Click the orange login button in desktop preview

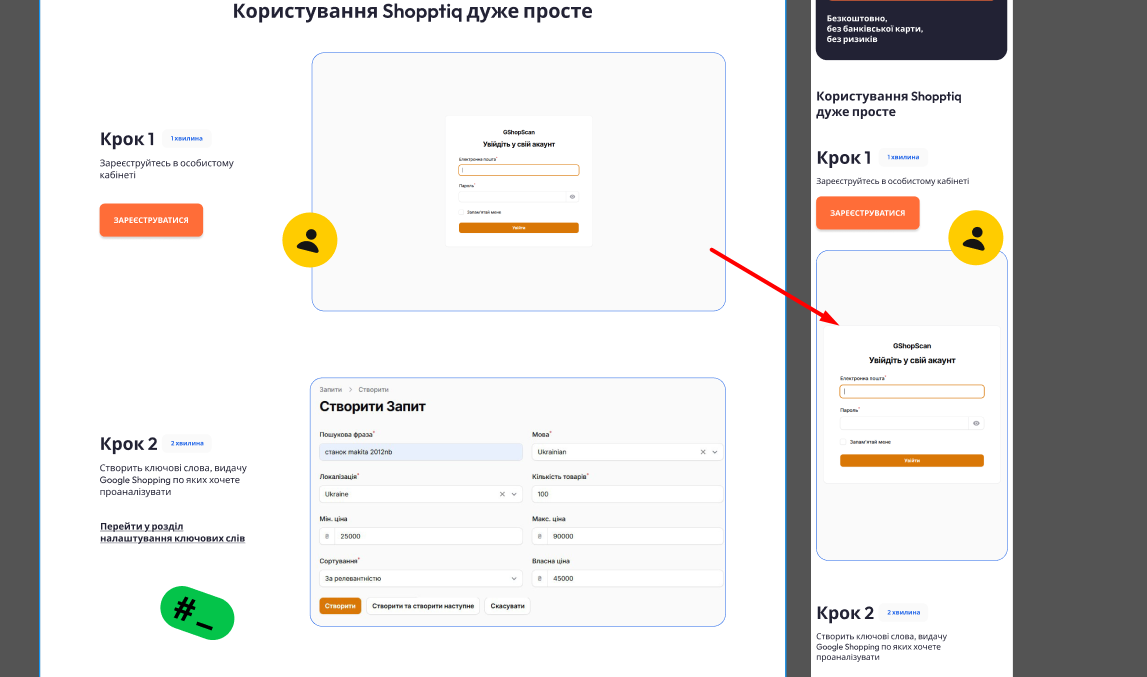pyautogui.click(x=519, y=228)
